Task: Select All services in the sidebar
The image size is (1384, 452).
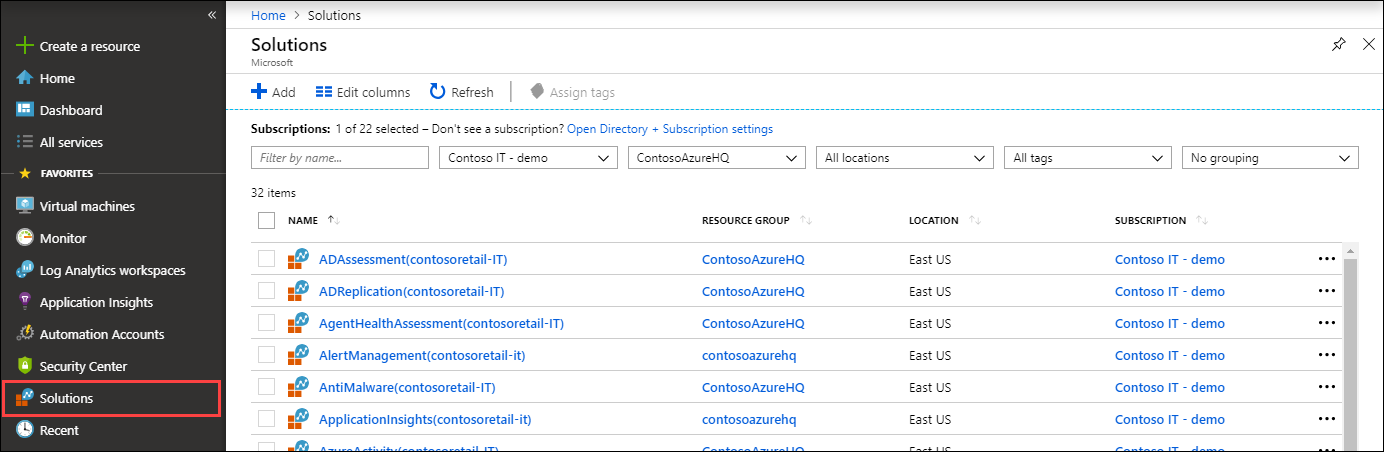Action: tap(71, 142)
